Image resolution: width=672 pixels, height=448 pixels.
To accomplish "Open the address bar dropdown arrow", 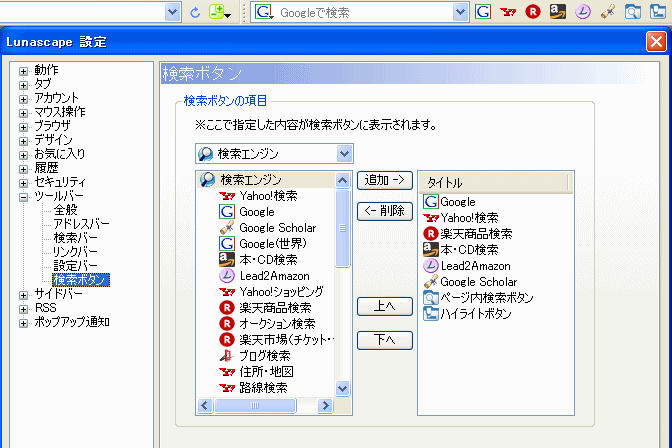I will [x=172, y=12].
